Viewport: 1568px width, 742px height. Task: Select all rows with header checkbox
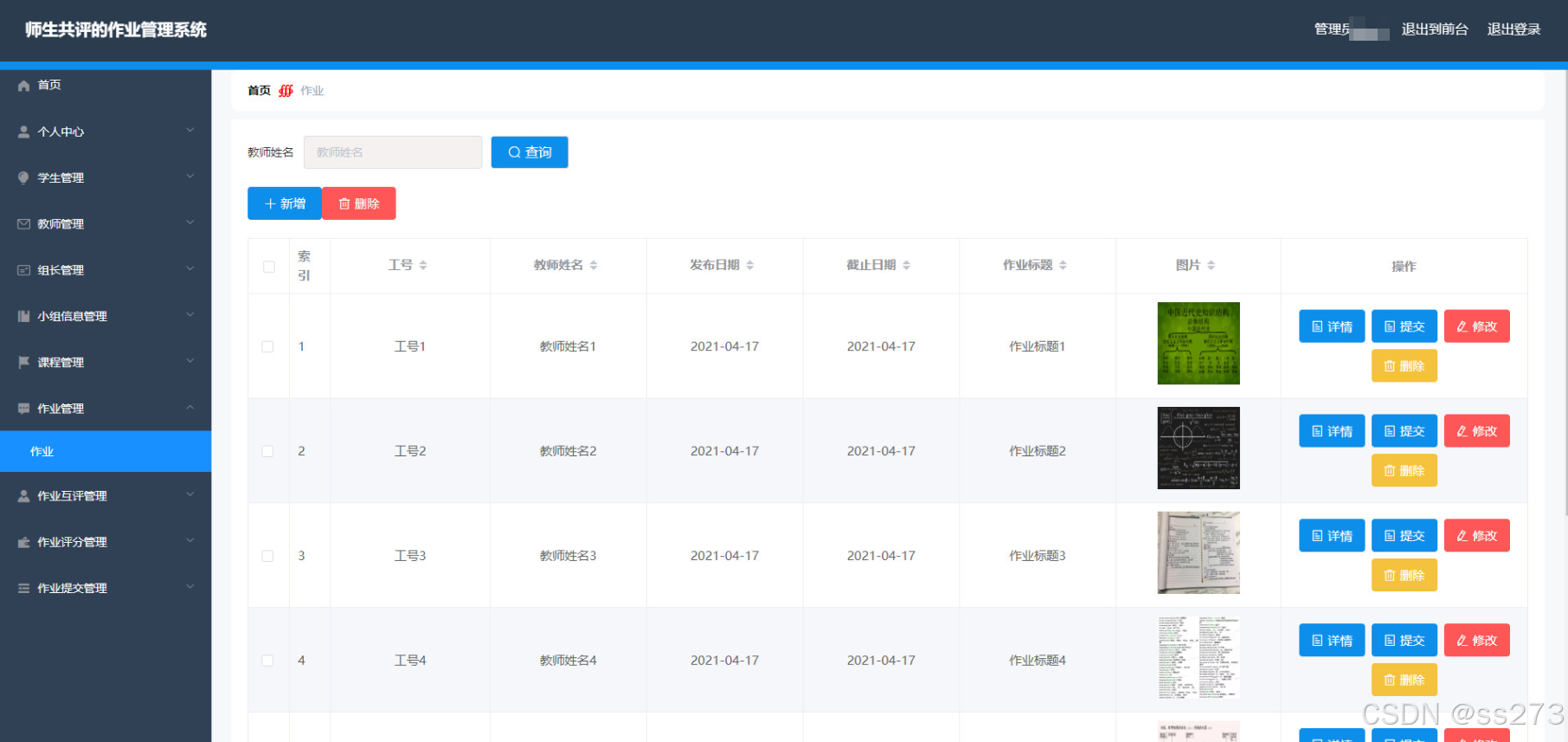(269, 267)
